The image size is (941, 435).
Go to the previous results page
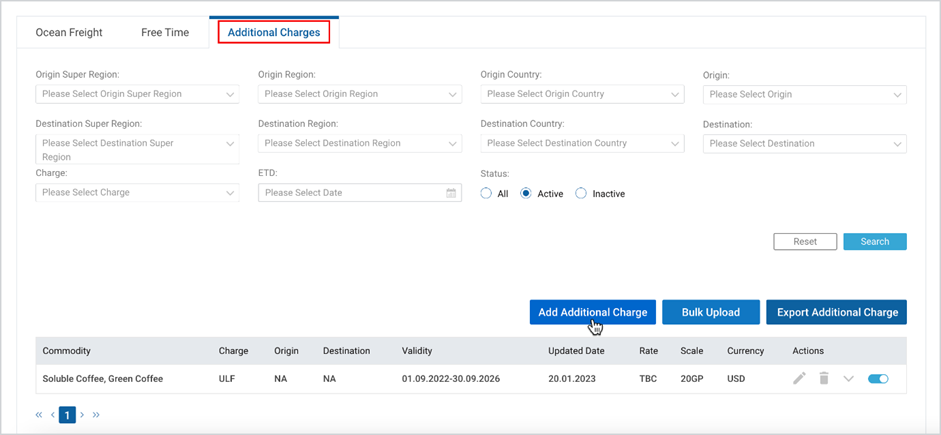click(53, 415)
